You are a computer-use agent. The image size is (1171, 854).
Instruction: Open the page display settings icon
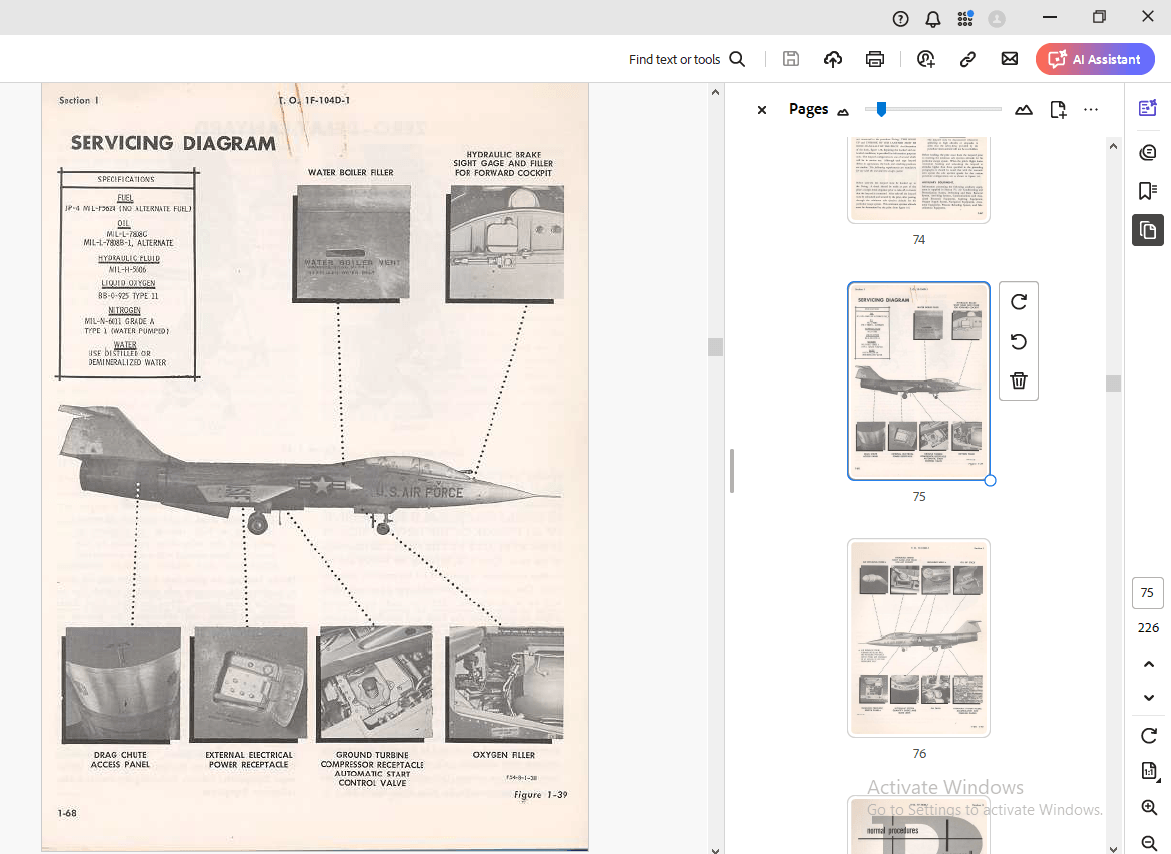[1149, 771]
